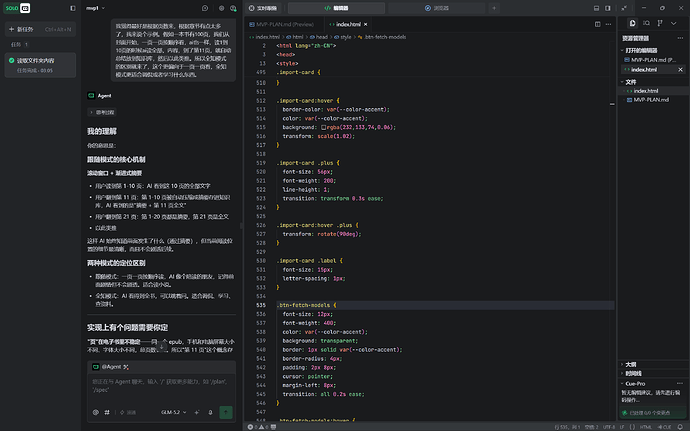The height and width of the screenshot is (431, 690).
Task: Click the microphone voice input icon
Action: pyautogui.click(x=210, y=412)
